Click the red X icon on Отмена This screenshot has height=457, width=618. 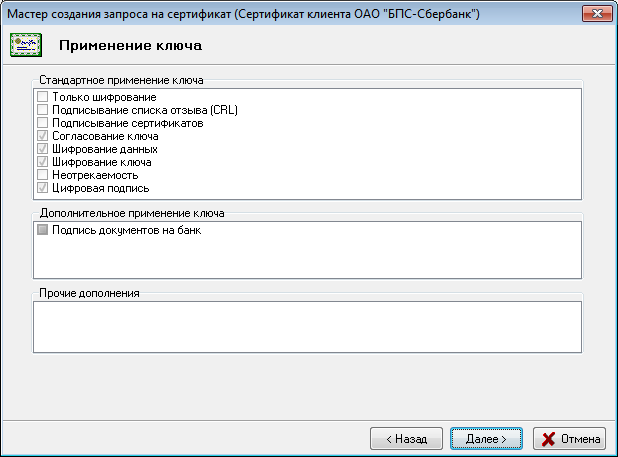(x=547, y=438)
